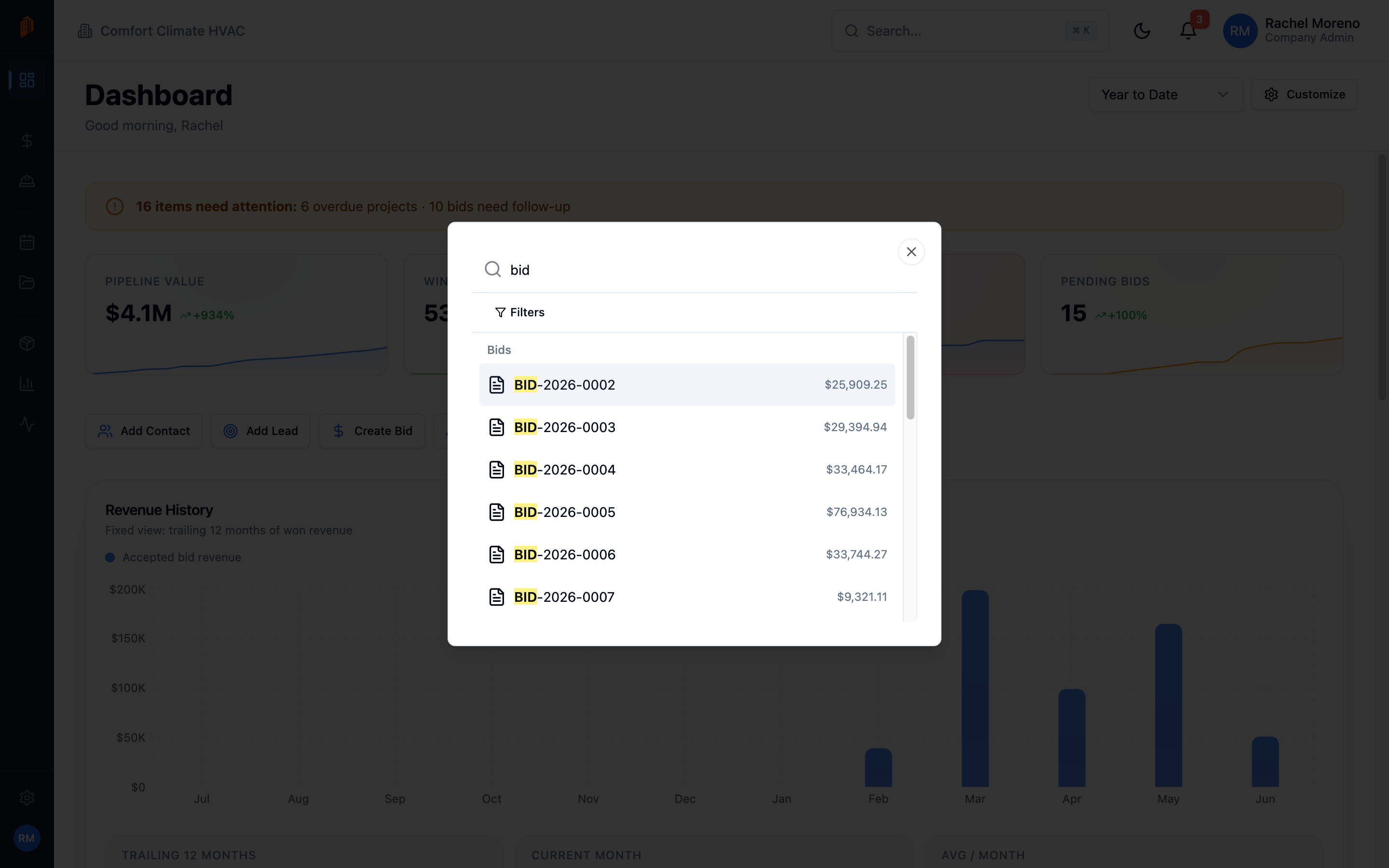Open the Filters option in search
The image size is (1389, 868).
coord(519,312)
